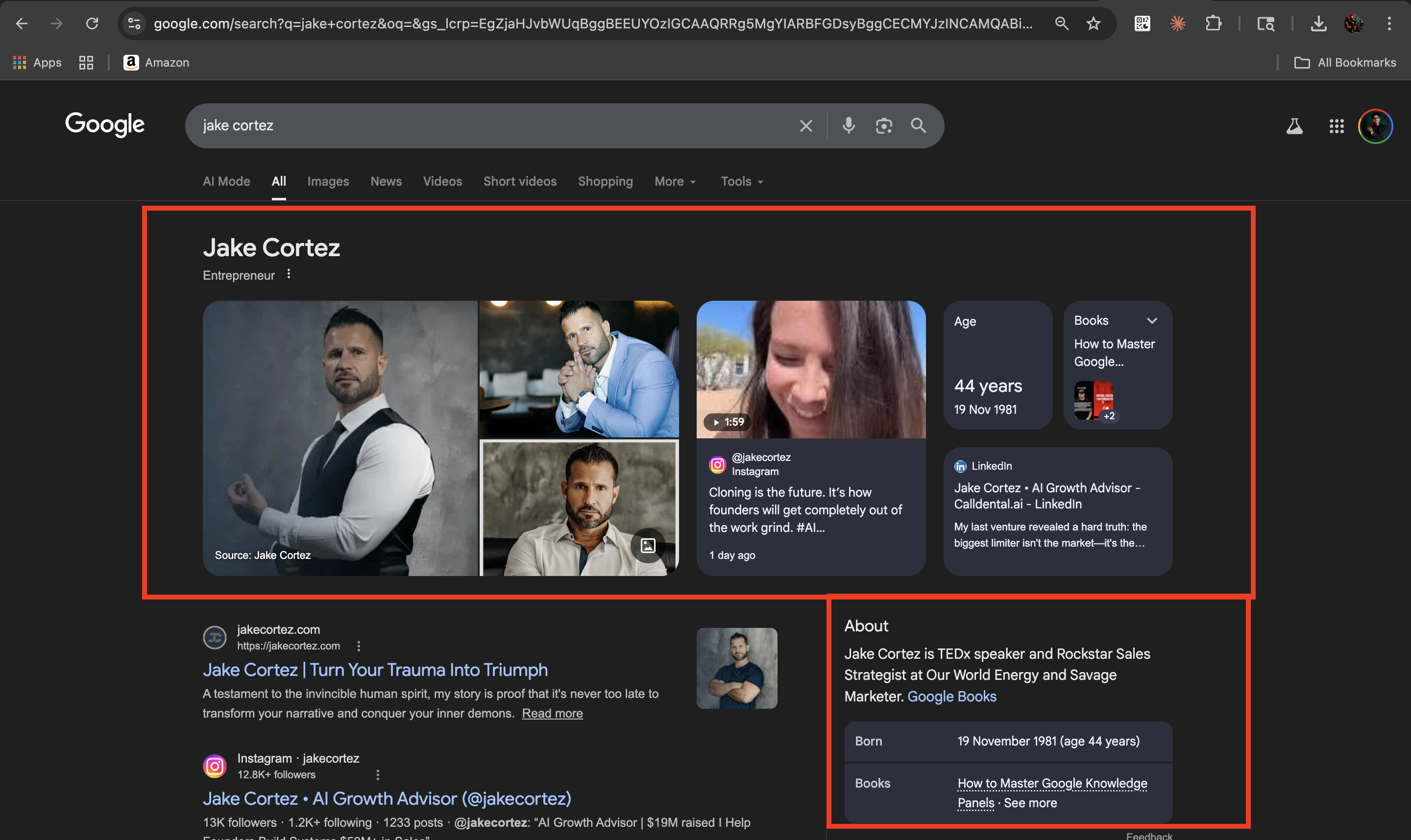Open the Tools dropdown
The height and width of the screenshot is (840, 1411).
point(741,181)
